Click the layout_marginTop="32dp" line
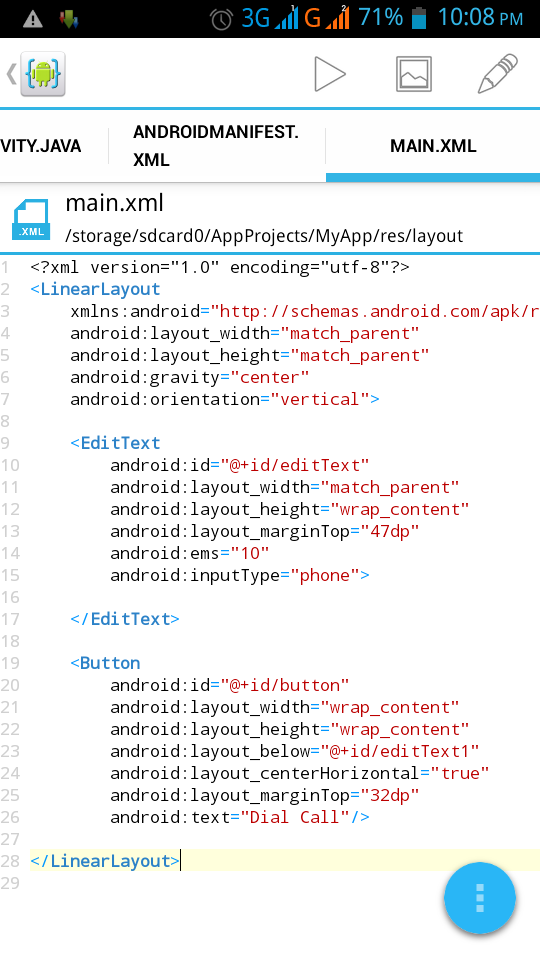Viewport: 540px width, 960px height. coord(264,795)
